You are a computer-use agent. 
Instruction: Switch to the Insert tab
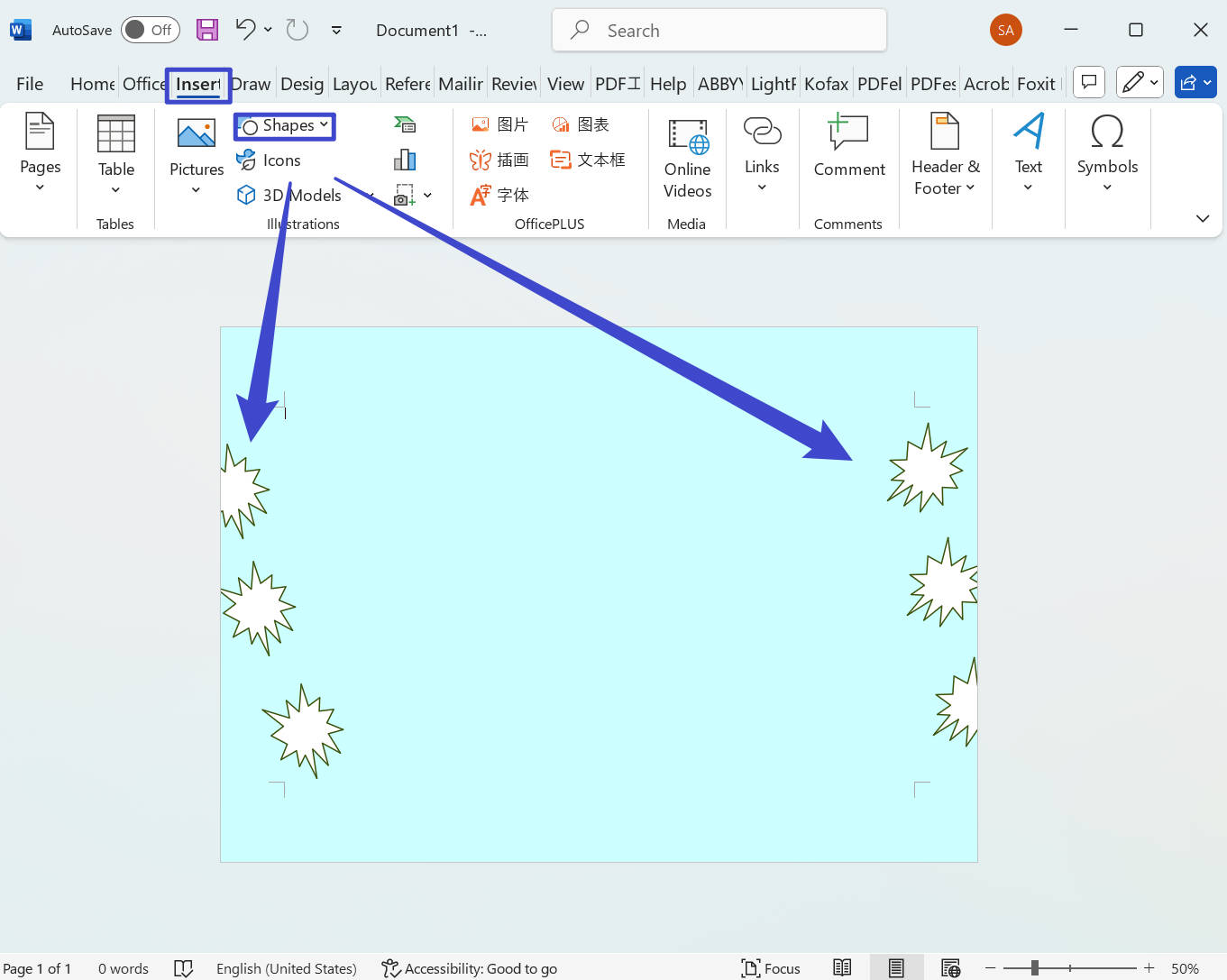click(198, 84)
